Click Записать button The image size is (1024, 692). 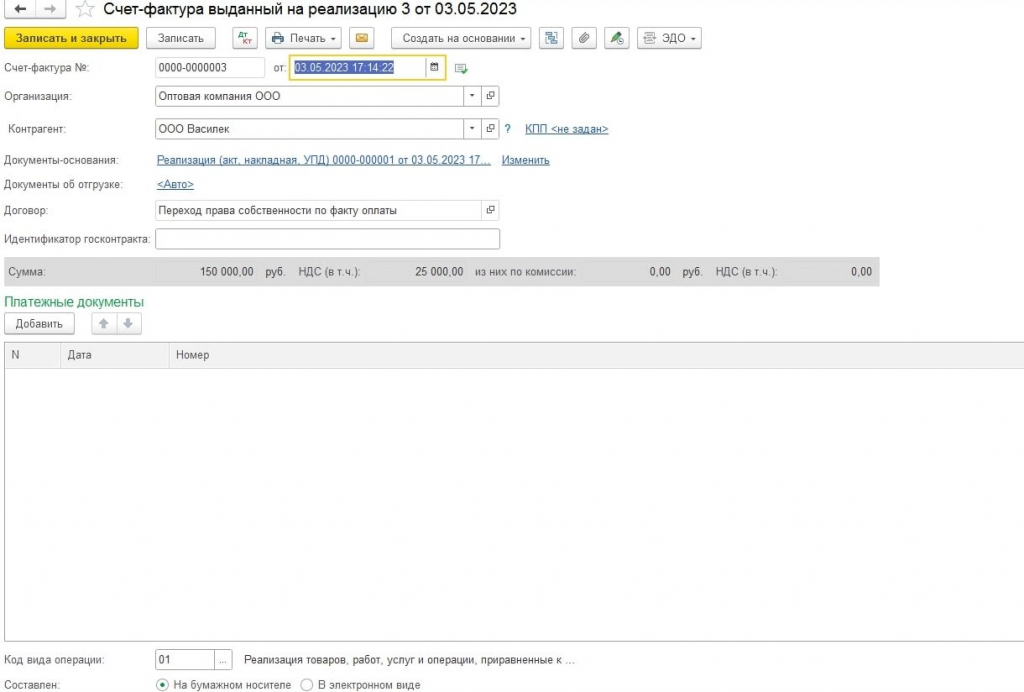tap(181, 38)
